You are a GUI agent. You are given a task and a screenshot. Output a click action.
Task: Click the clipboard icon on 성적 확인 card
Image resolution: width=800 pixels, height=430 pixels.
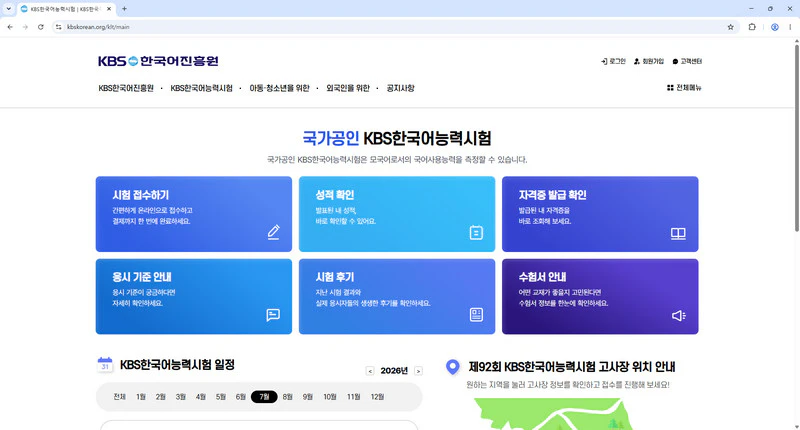point(476,233)
